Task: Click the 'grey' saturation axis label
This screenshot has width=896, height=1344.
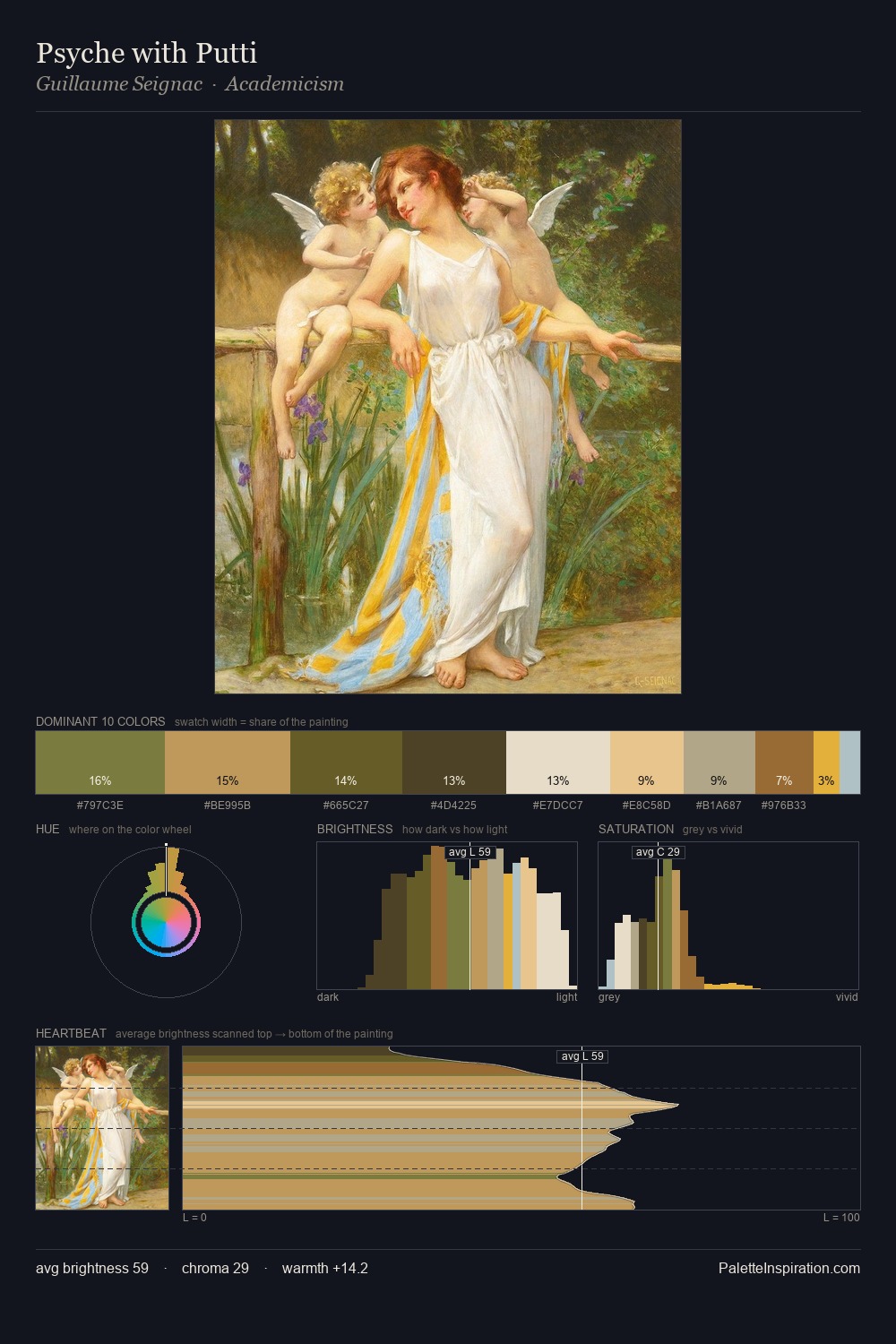Action: pos(609,996)
